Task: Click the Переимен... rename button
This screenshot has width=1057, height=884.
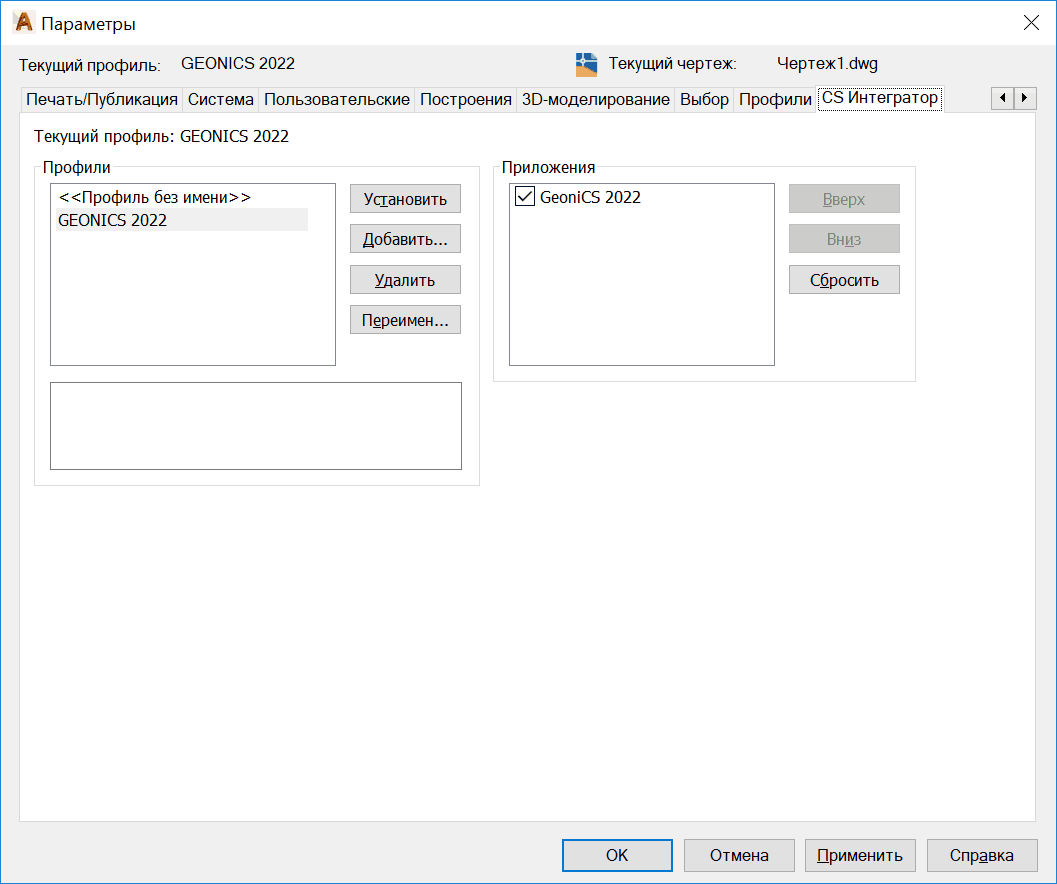Action: 405,319
